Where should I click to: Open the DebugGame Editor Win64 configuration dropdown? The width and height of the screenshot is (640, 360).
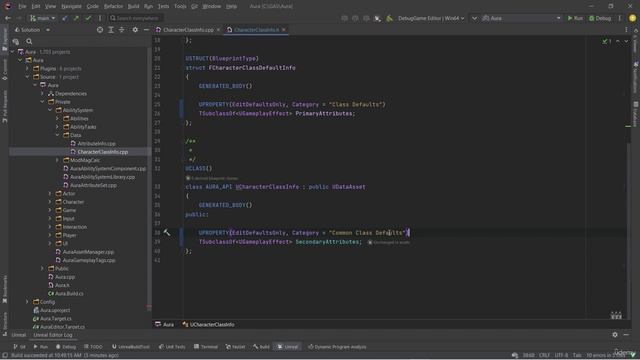[x=431, y=18]
